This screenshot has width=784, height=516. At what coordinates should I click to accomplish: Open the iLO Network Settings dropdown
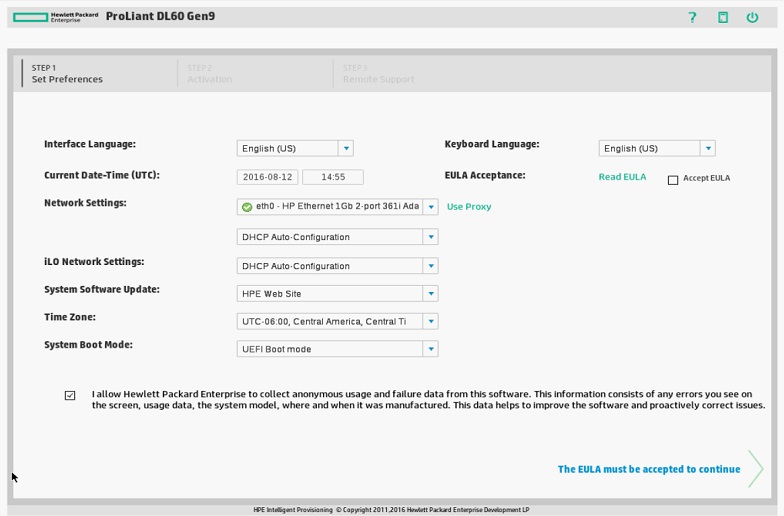[x=430, y=266]
